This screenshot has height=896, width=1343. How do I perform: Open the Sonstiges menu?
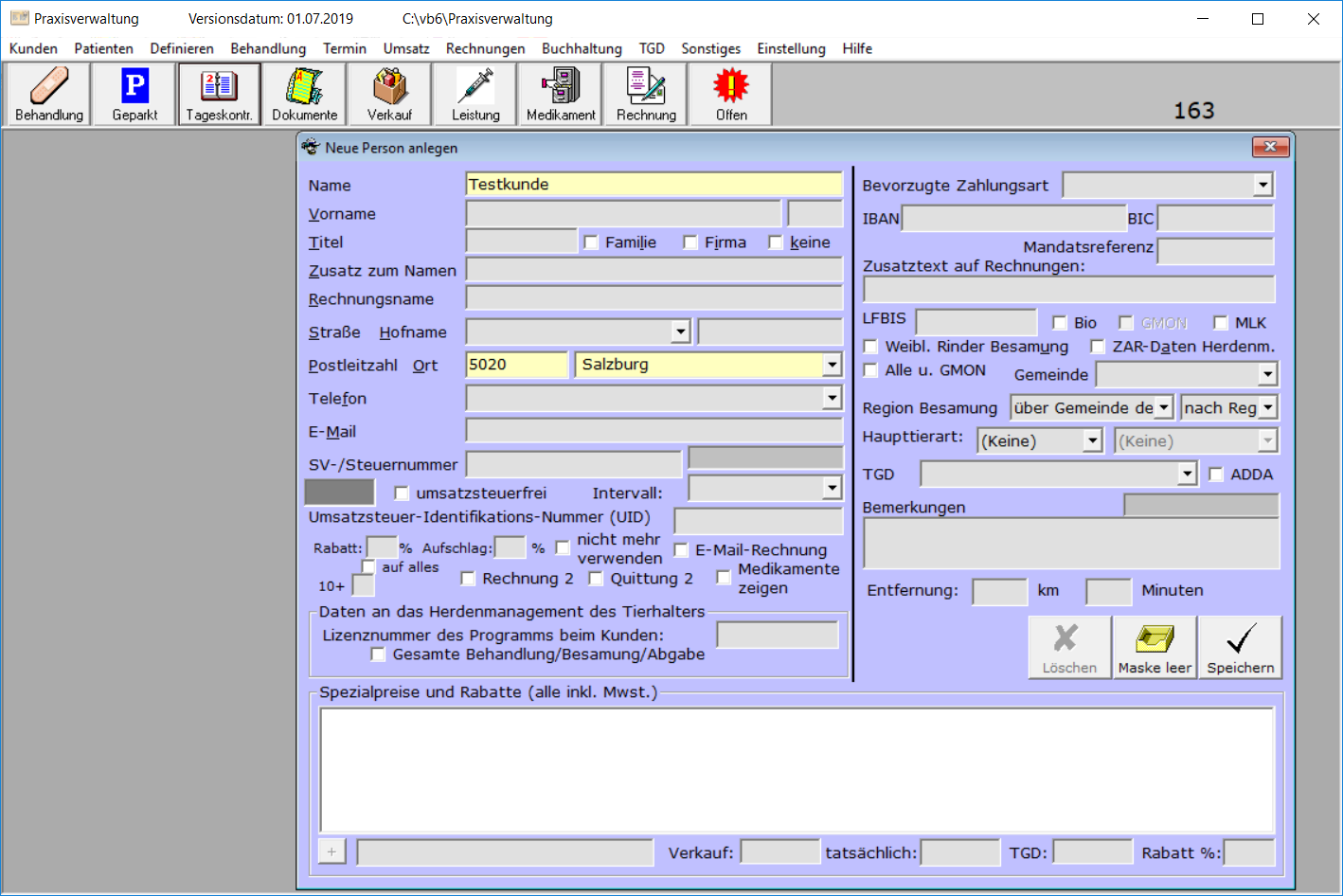pos(710,48)
